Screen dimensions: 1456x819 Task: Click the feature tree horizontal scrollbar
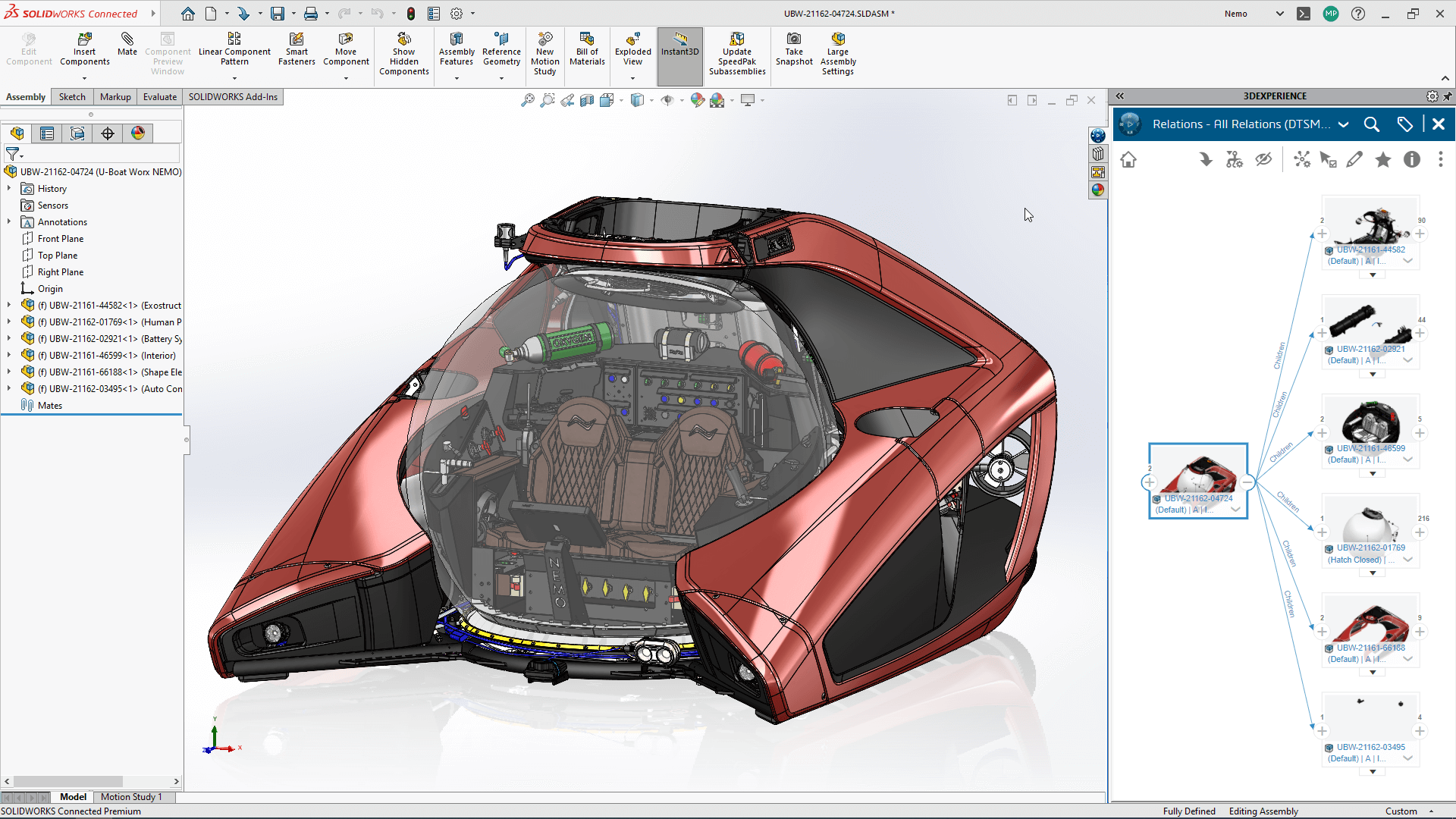coord(68,781)
